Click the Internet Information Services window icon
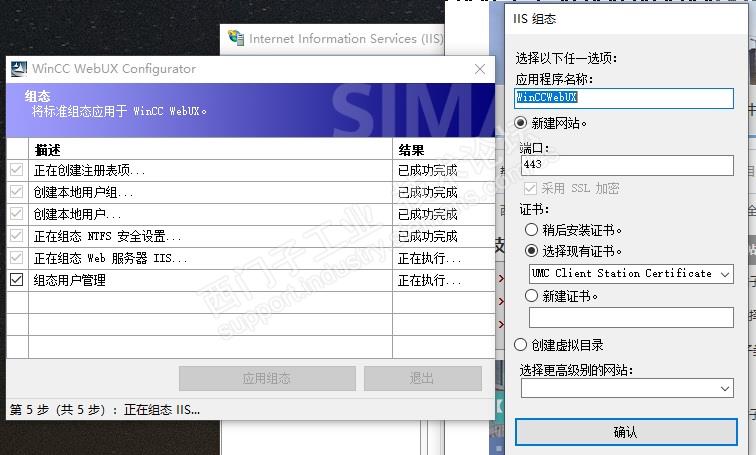 (236, 38)
